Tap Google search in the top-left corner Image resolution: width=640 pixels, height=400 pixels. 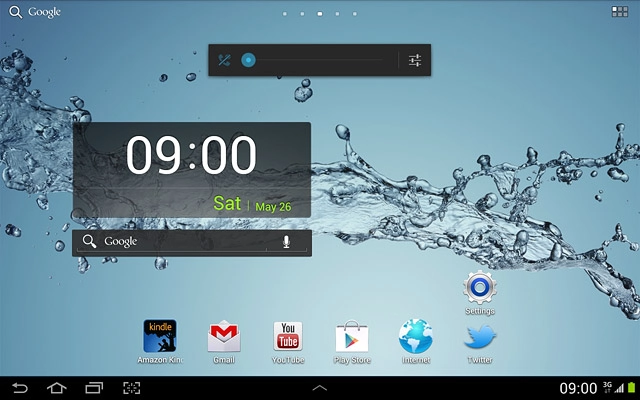coord(35,12)
